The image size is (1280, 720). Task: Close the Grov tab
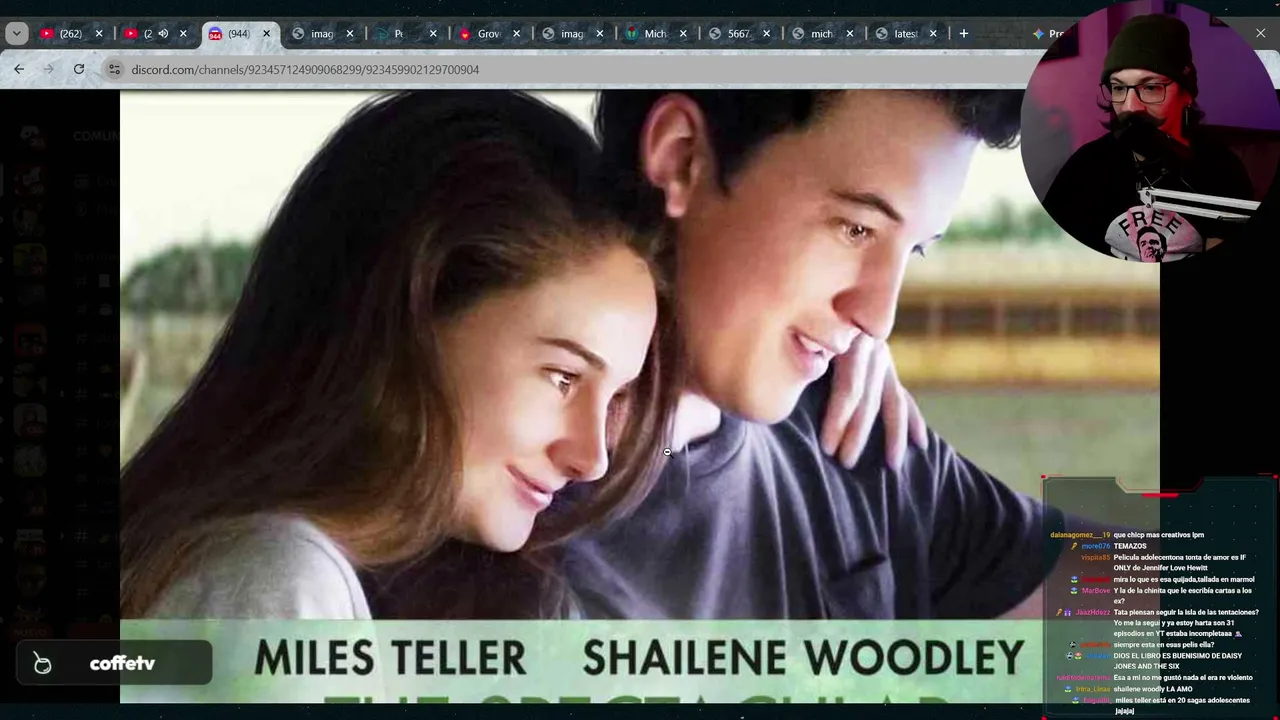pos(516,33)
